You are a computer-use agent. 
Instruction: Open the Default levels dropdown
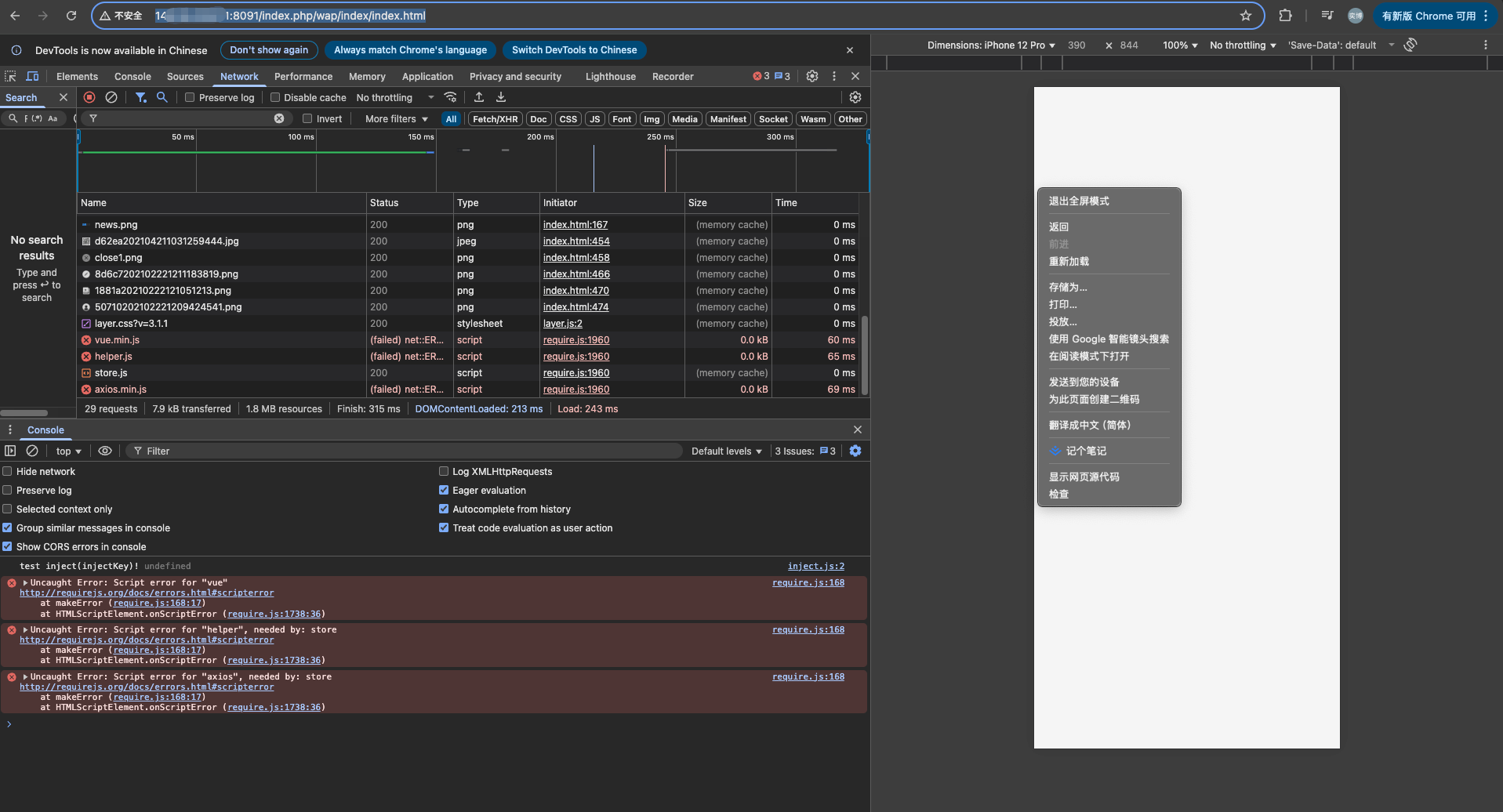pos(726,451)
